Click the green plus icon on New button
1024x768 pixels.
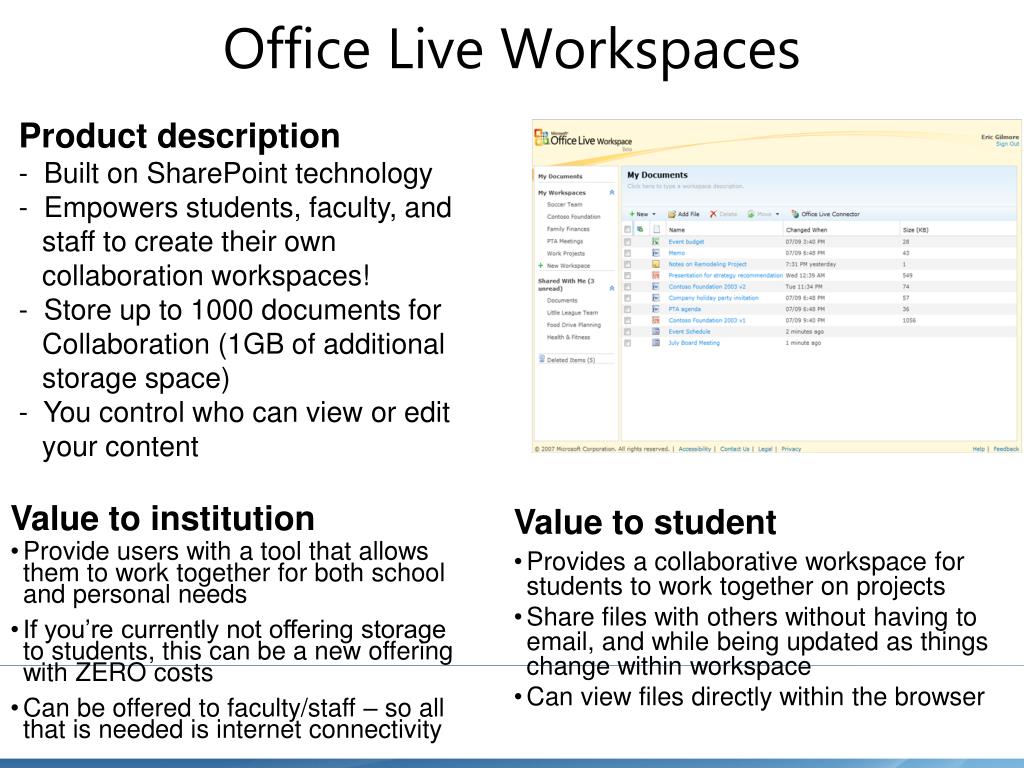(632, 214)
